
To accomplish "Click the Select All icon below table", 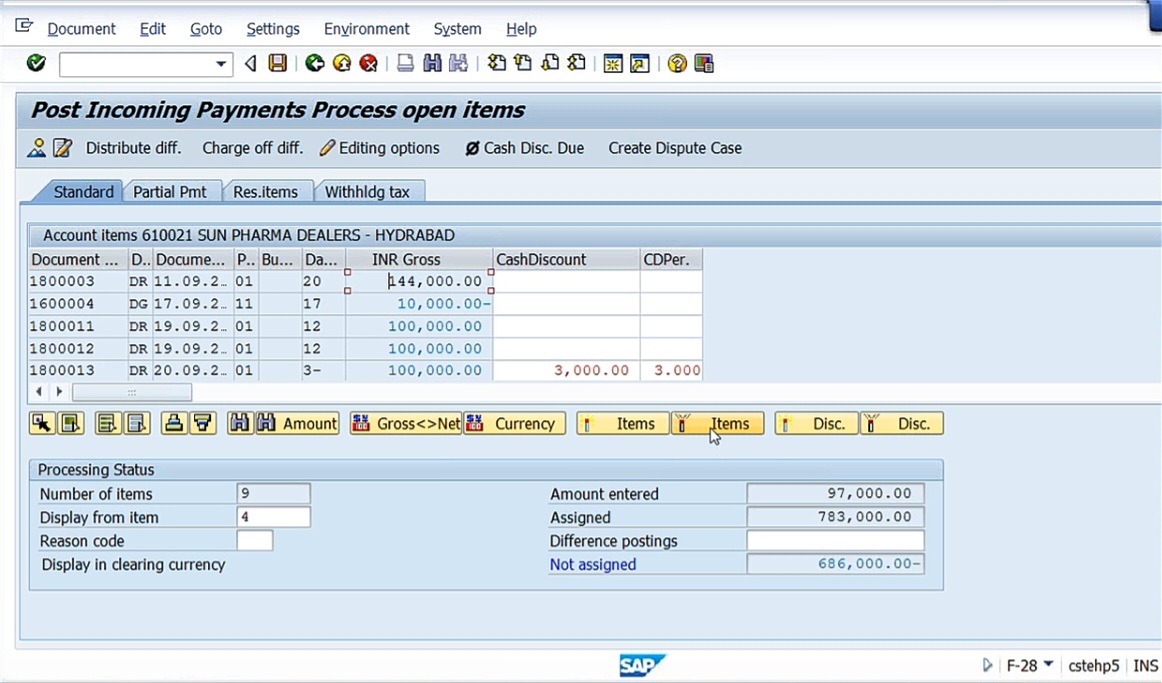I will [70, 424].
